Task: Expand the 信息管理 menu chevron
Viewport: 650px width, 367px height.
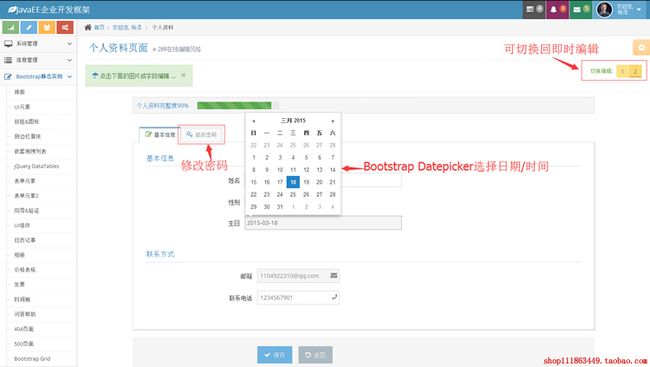Action: point(69,60)
